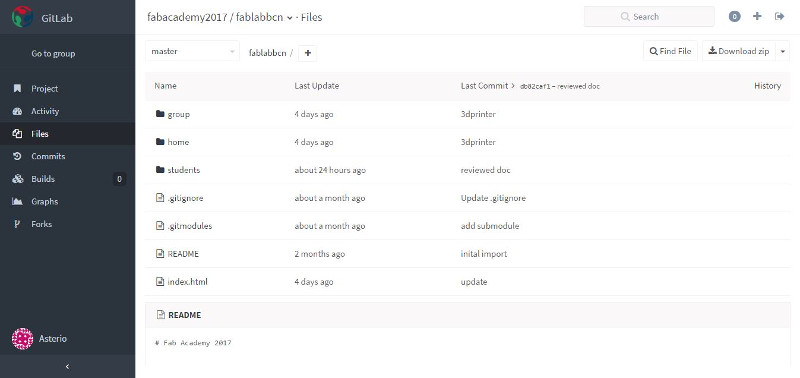Click the Asterio user avatar

point(22,339)
